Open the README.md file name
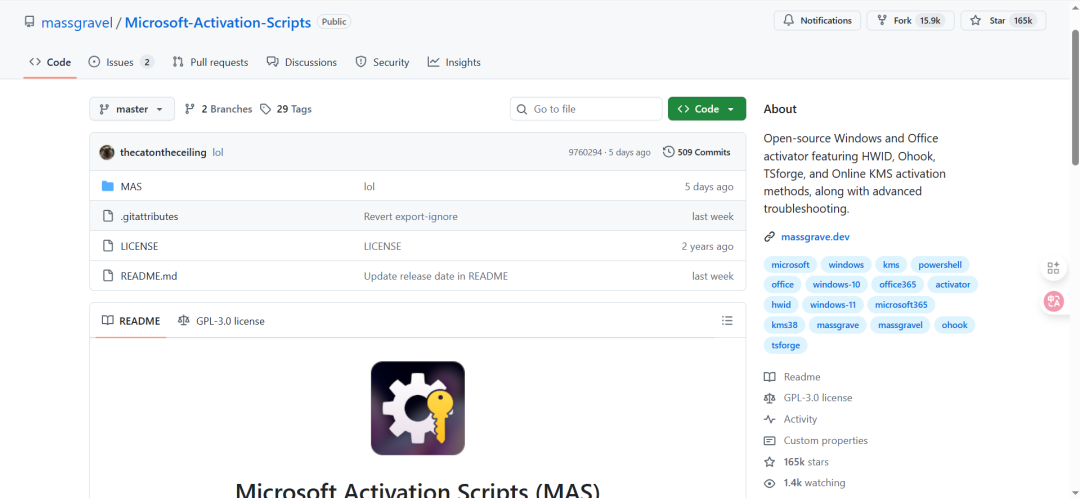The image size is (1080, 498). point(149,276)
